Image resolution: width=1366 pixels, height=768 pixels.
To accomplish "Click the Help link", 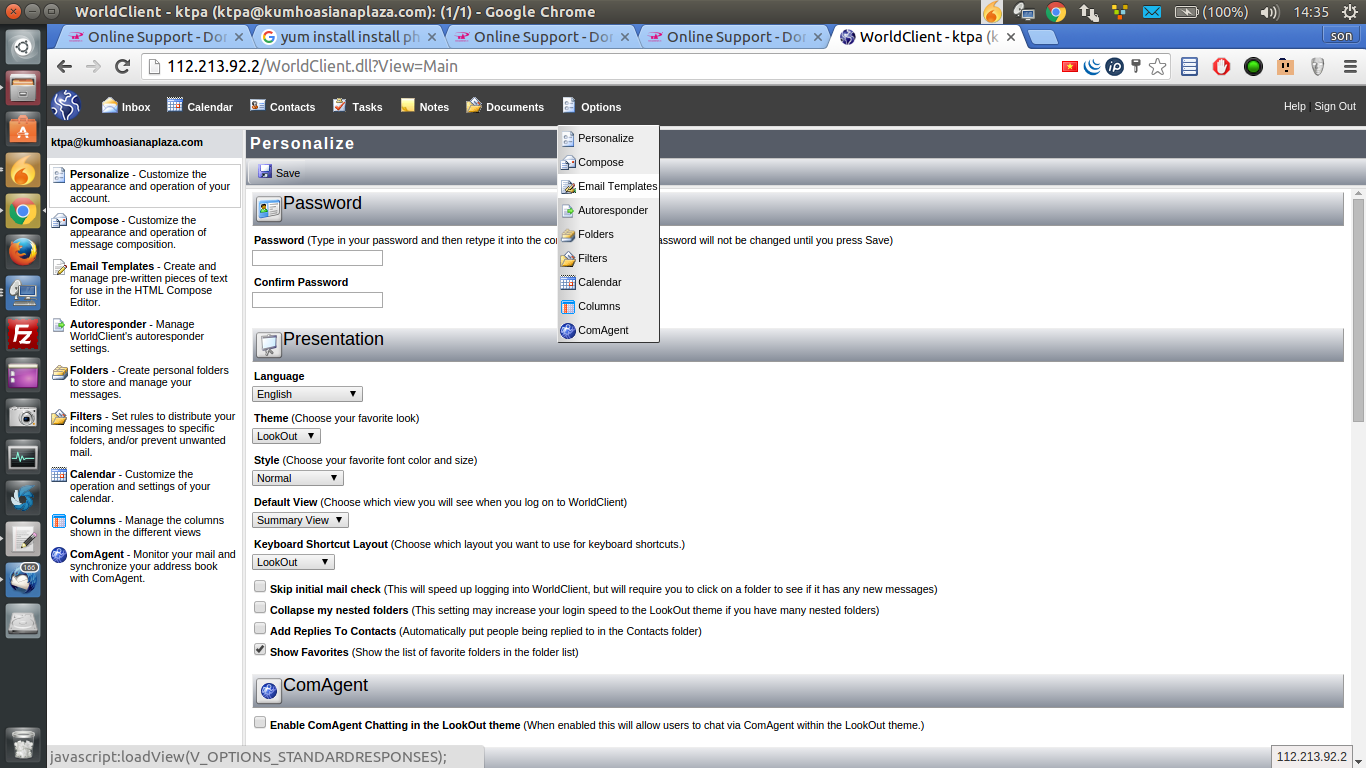I will tap(1294, 106).
